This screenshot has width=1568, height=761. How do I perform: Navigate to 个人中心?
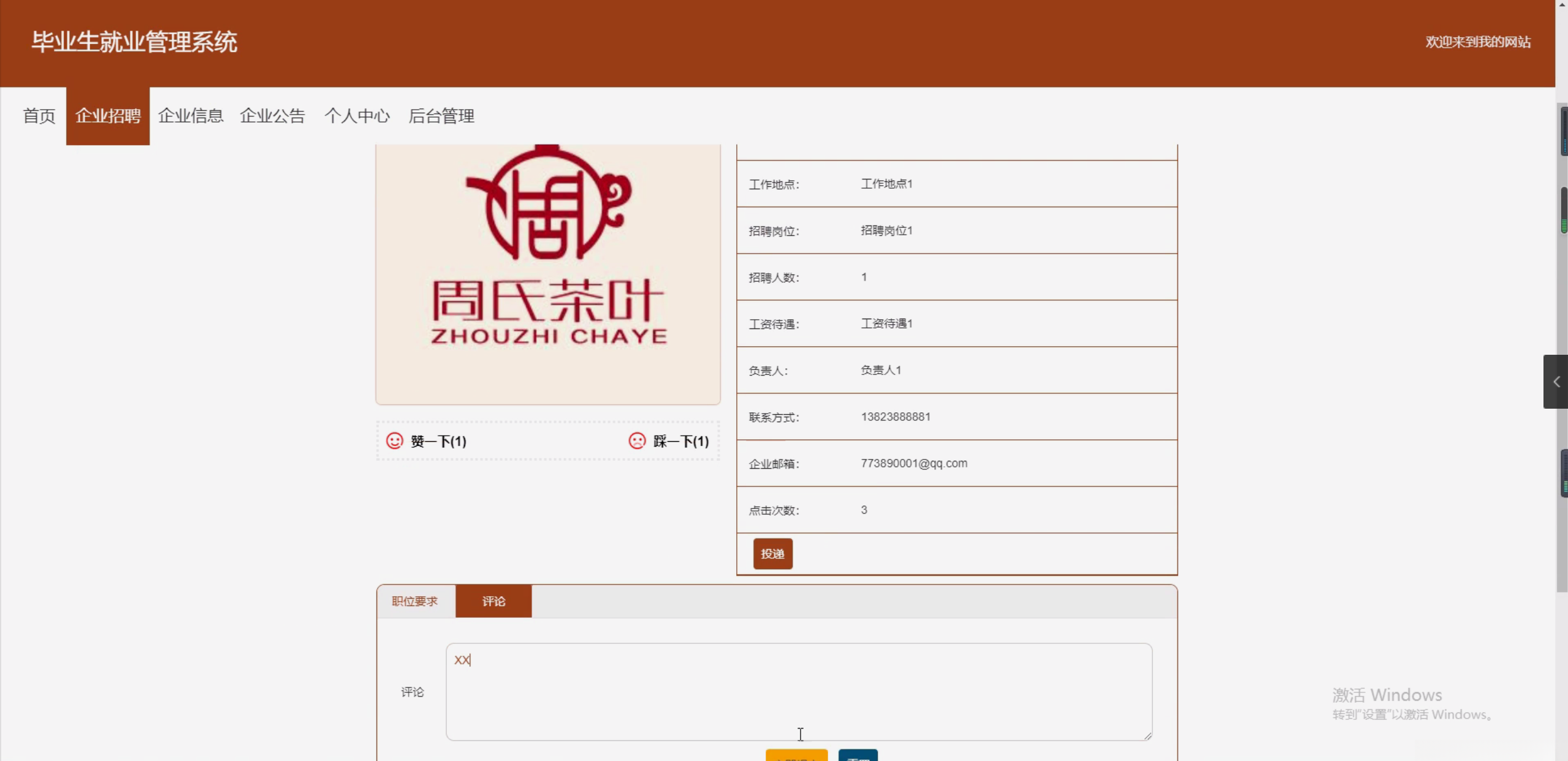click(357, 116)
